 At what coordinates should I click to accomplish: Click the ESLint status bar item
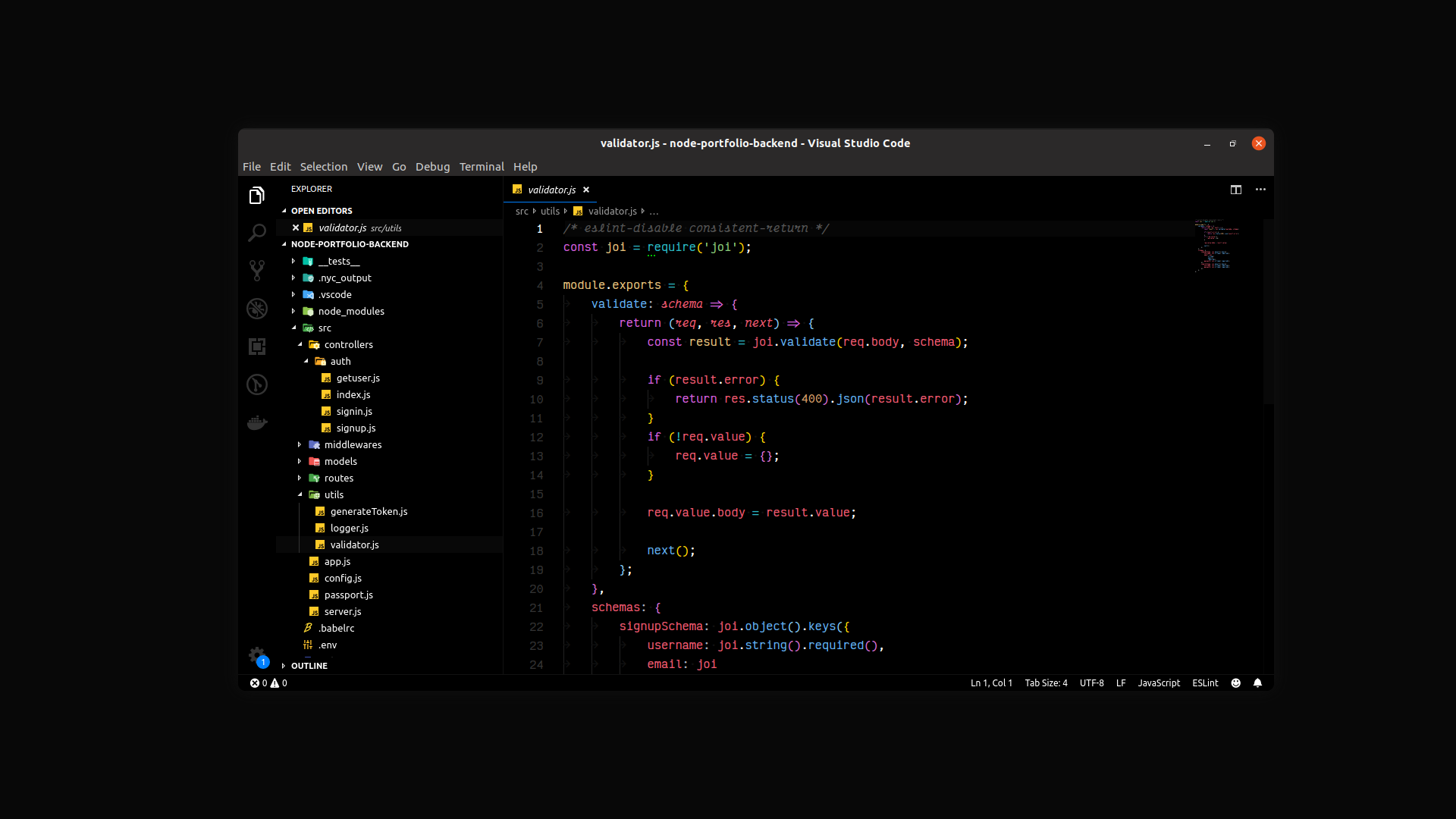tap(1205, 682)
